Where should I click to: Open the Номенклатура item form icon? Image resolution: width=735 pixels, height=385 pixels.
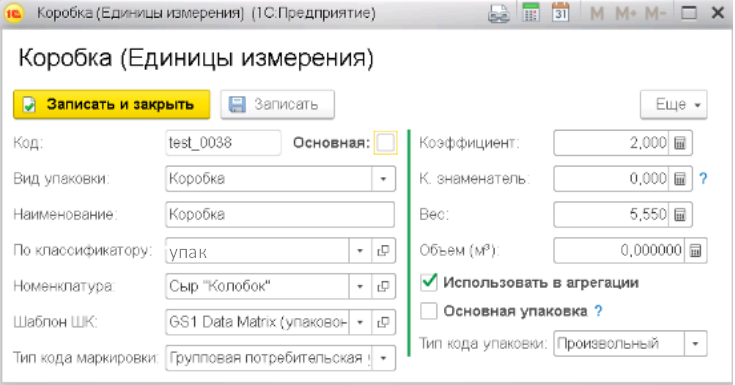tap(383, 287)
